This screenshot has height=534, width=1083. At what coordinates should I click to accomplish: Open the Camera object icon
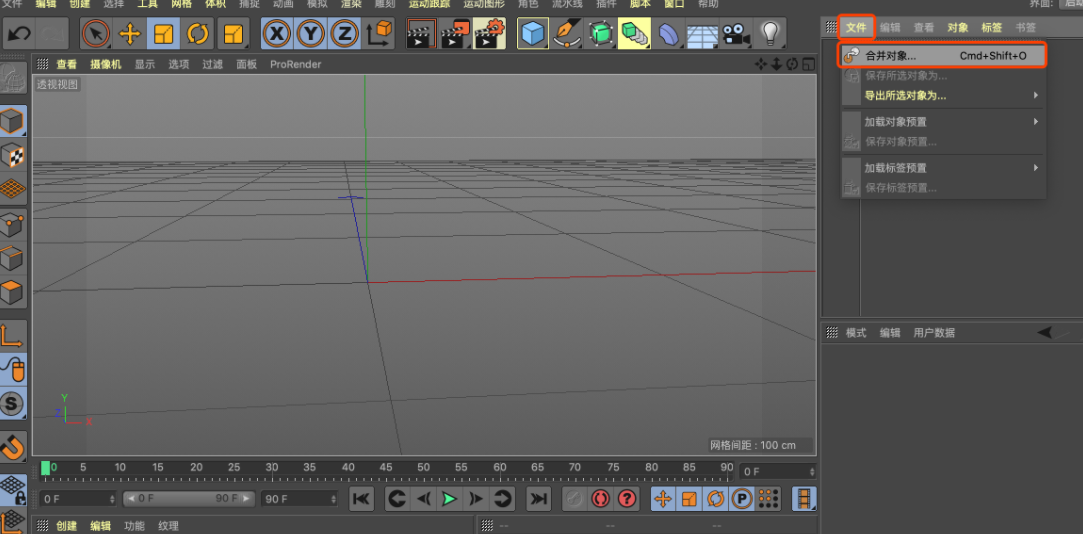click(x=736, y=33)
